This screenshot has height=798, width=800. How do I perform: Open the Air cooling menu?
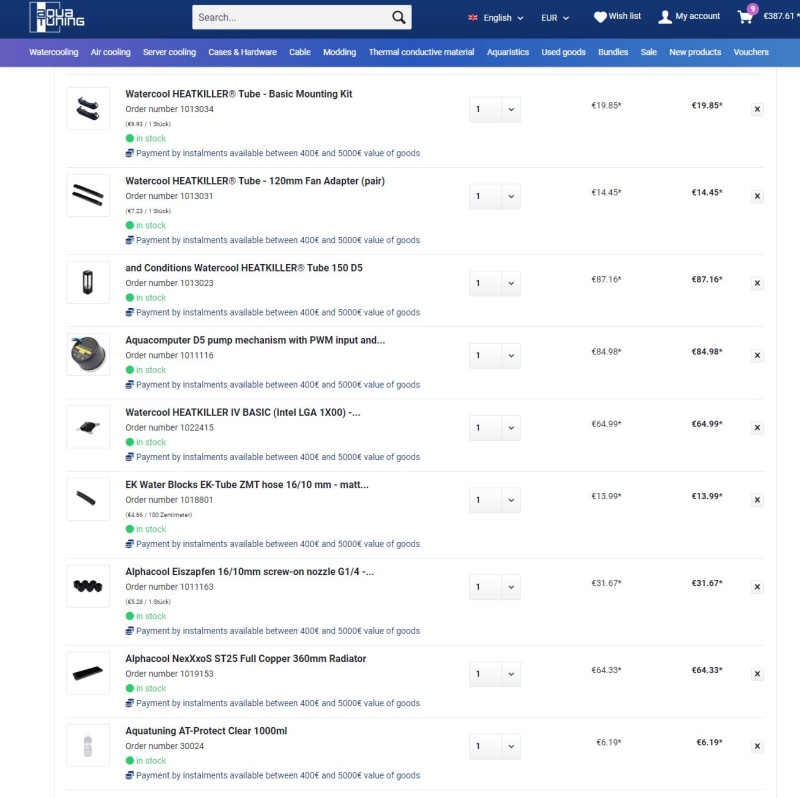(111, 52)
